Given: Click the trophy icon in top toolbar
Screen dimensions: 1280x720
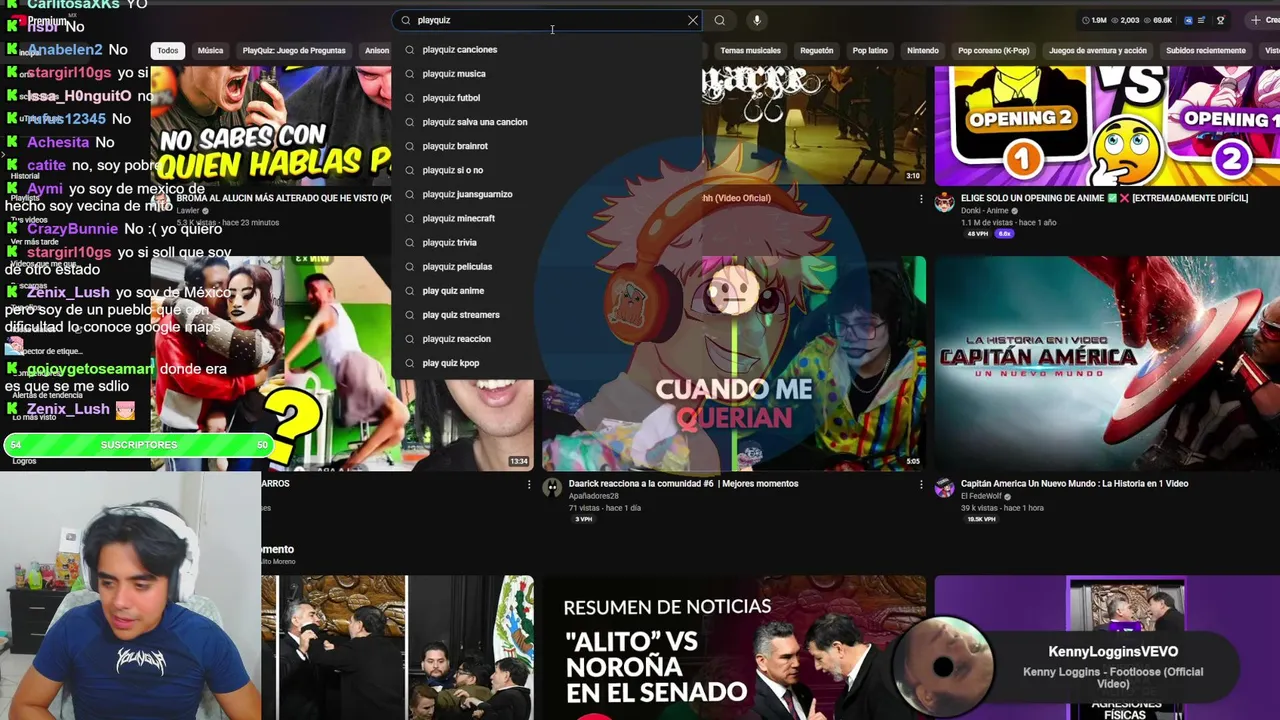Looking at the screenshot, I should click(x=1220, y=20).
